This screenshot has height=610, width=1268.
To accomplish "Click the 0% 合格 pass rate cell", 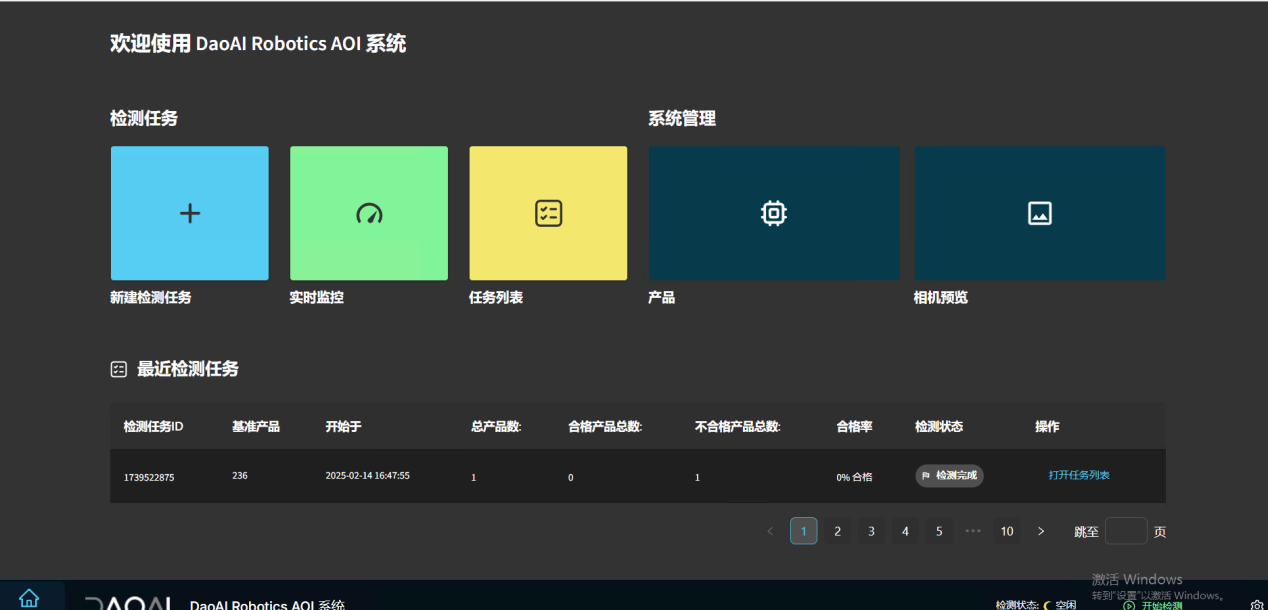I will point(854,477).
